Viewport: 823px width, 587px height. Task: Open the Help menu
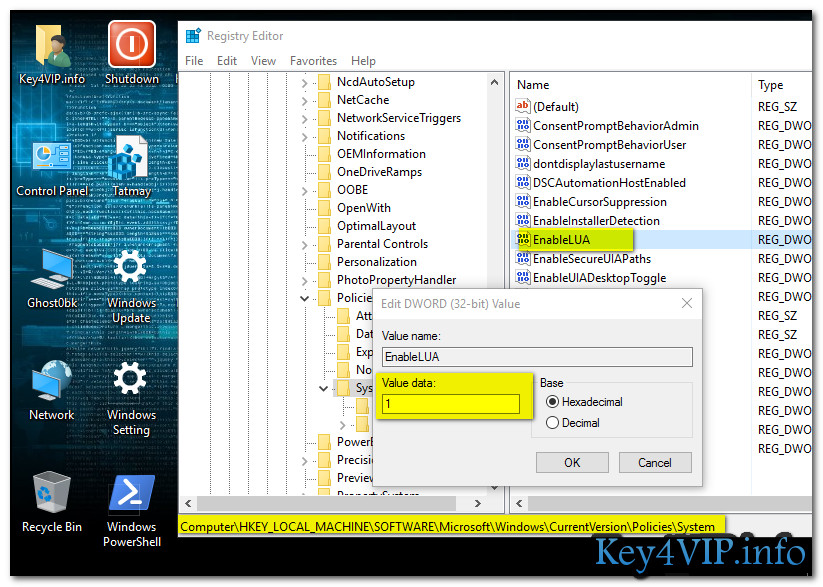coord(363,61)
